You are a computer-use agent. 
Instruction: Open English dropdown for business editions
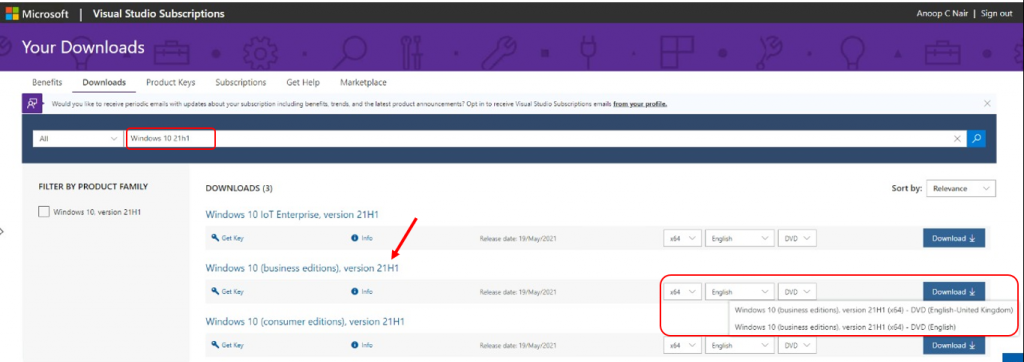pyautogui.click(x=739, y=292)
